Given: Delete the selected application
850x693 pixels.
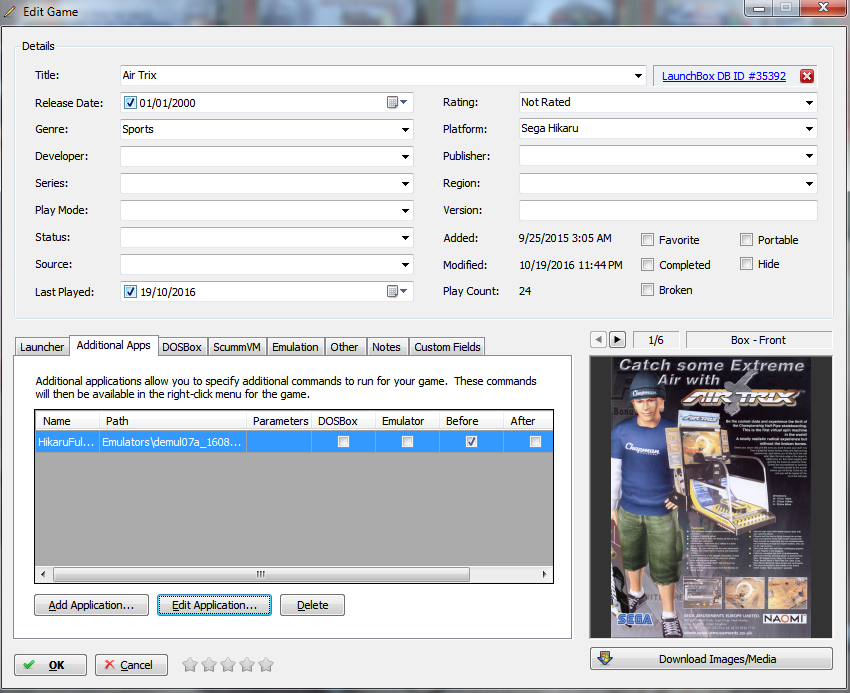Looking at the screenshot, I should click(312, 605).
